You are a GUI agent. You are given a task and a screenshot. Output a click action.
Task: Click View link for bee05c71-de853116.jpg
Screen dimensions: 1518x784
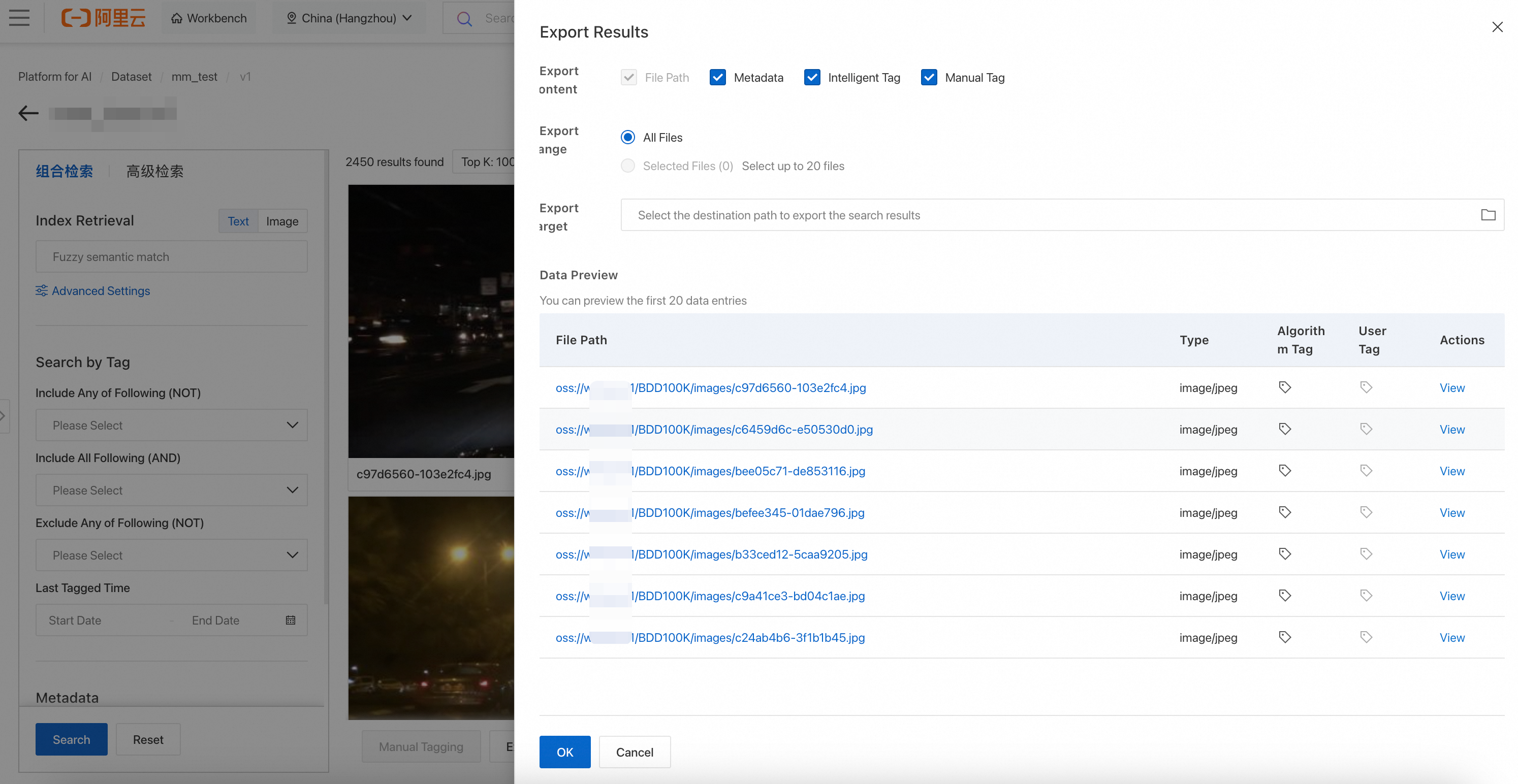pyautogui.click(x=1451, y=471)
